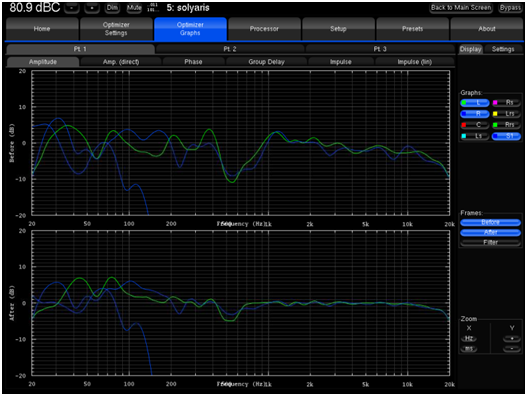Click the Dim button

[x=112, y=8]
